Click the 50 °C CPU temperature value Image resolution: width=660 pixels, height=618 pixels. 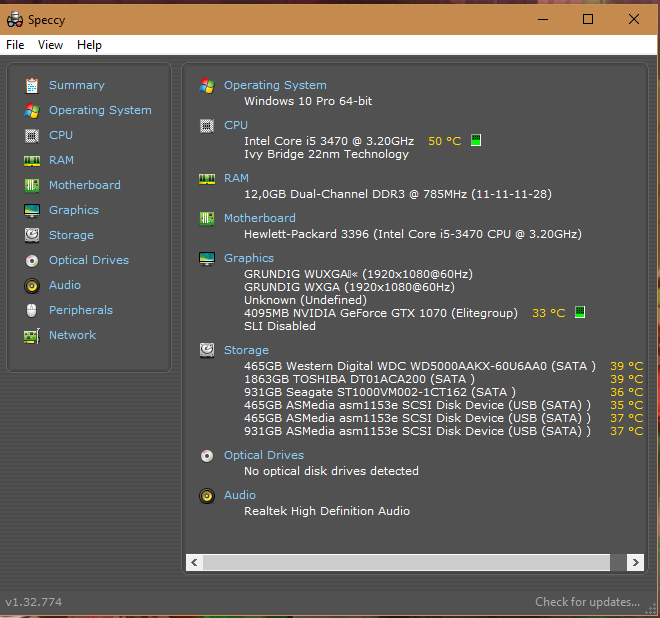(444, 141)
